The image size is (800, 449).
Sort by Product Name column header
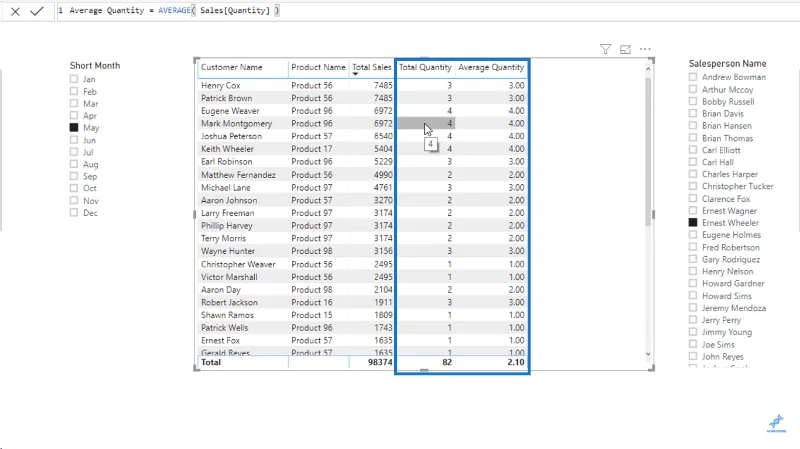(x=318, y=67)
